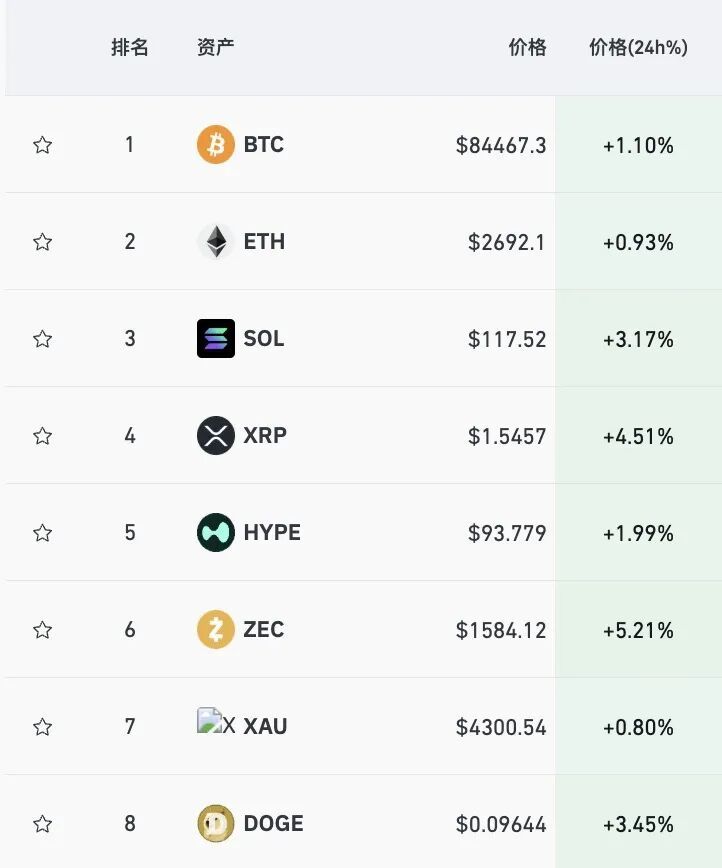Click the Dogecoin logo icon
This screenshot has width=722, height=868.
[x=216, y=823]
